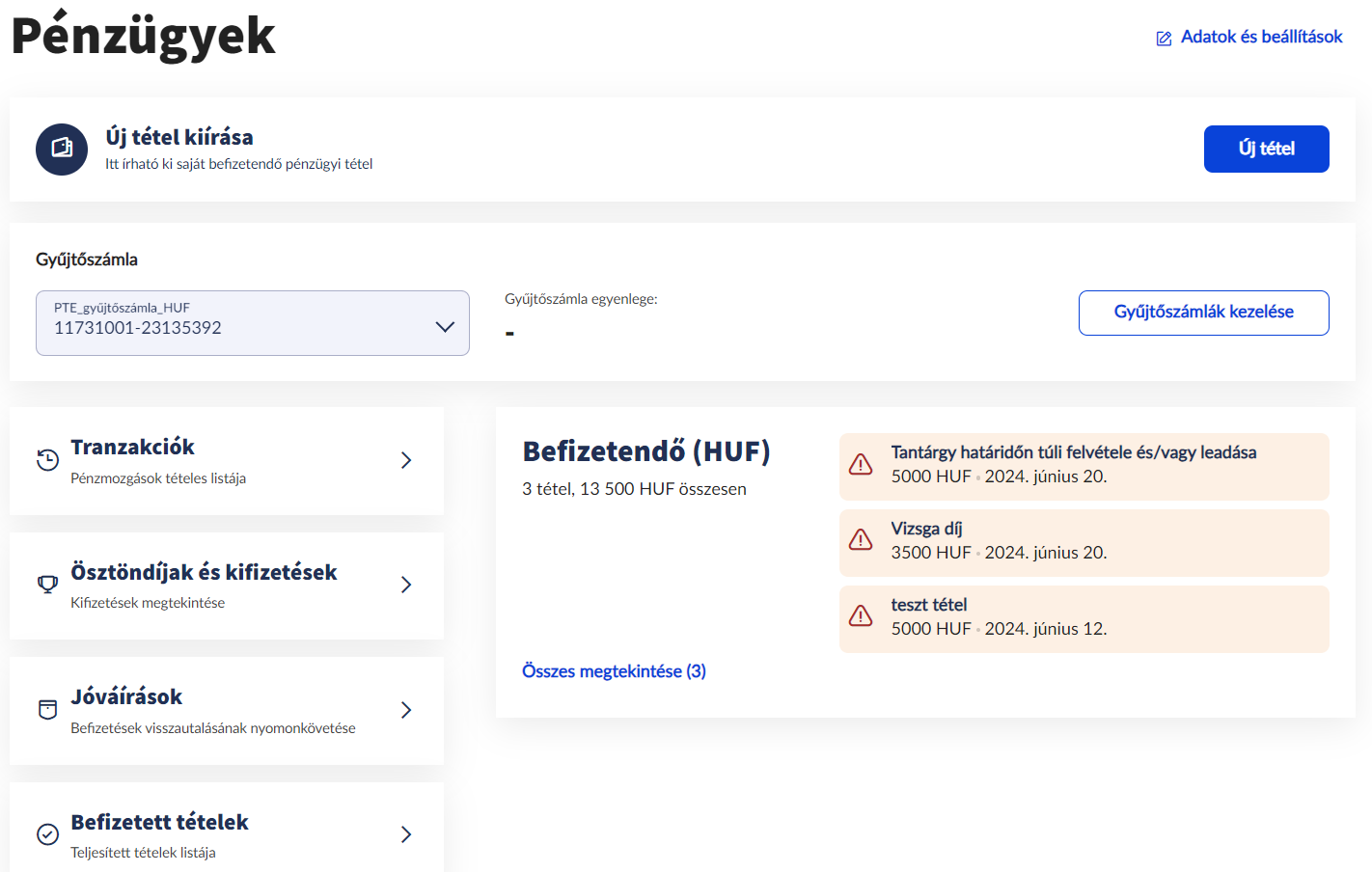Click the checkmark circle icon for Befizetett tételek
1372x872 pixels.
[x=47, y=834]
